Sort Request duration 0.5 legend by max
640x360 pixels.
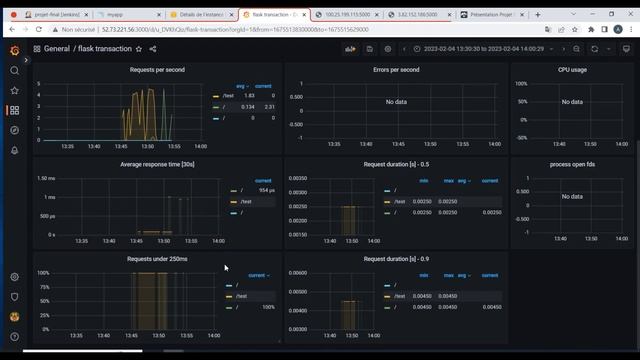click(449, 181)
